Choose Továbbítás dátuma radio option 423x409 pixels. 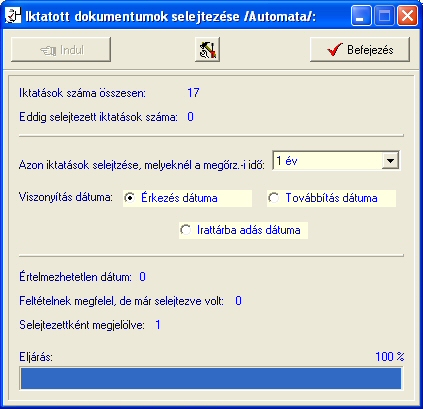[x=273, y=198]
